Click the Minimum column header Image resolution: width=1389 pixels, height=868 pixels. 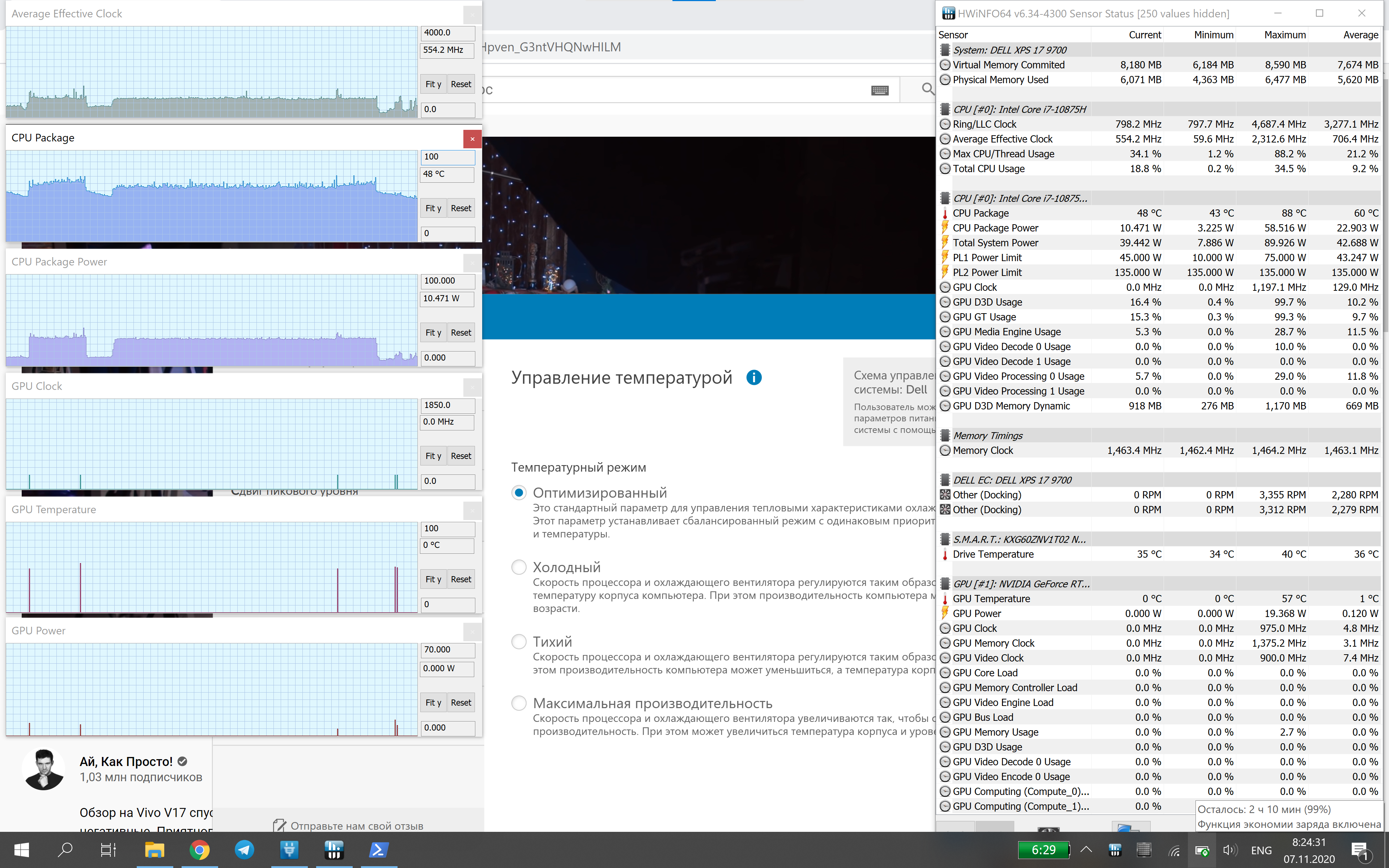click(1213, 35)
